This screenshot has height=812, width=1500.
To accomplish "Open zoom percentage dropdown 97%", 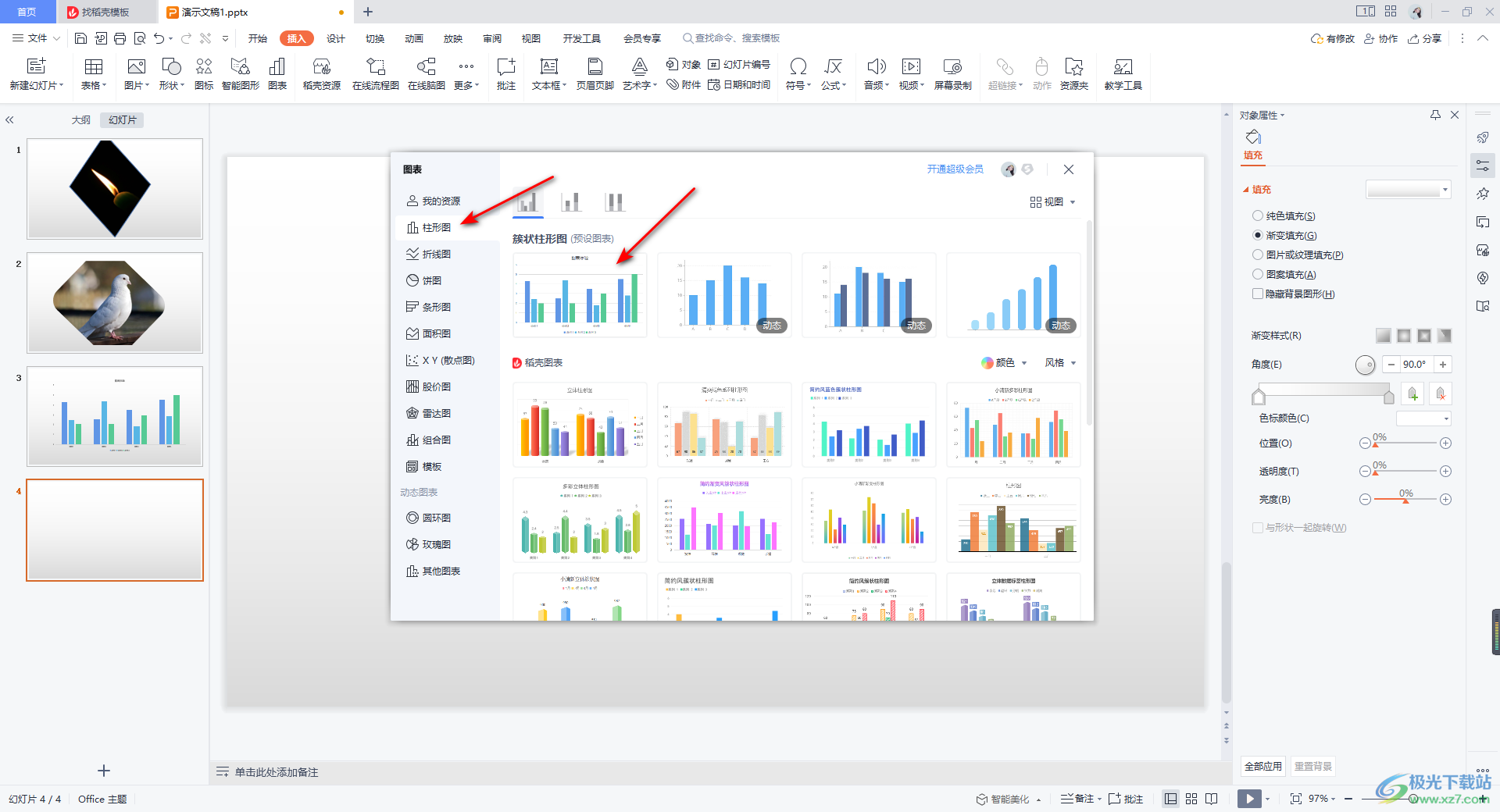I will pyautogui.click(x=1322, y=799).
